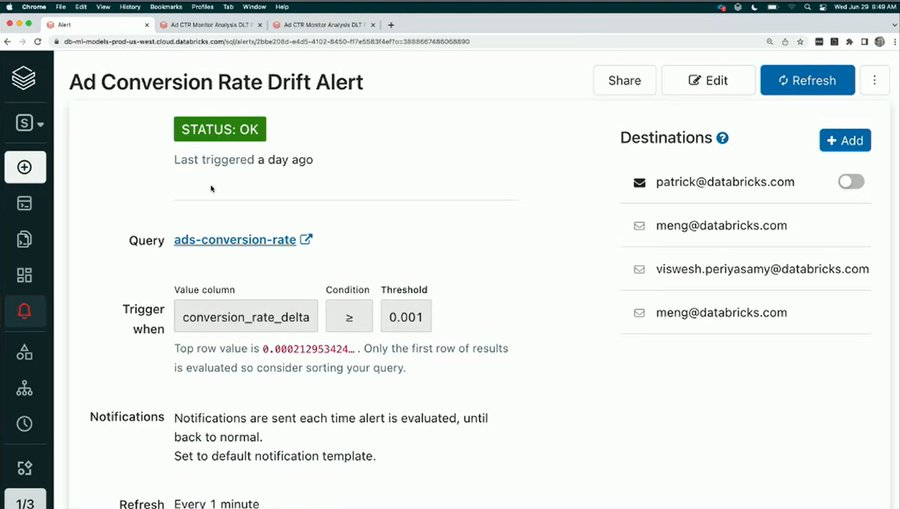Open the Data shapes sidebar icon
Image resolution: width=900 pixels, height=509 pixels.
point(24,352)
